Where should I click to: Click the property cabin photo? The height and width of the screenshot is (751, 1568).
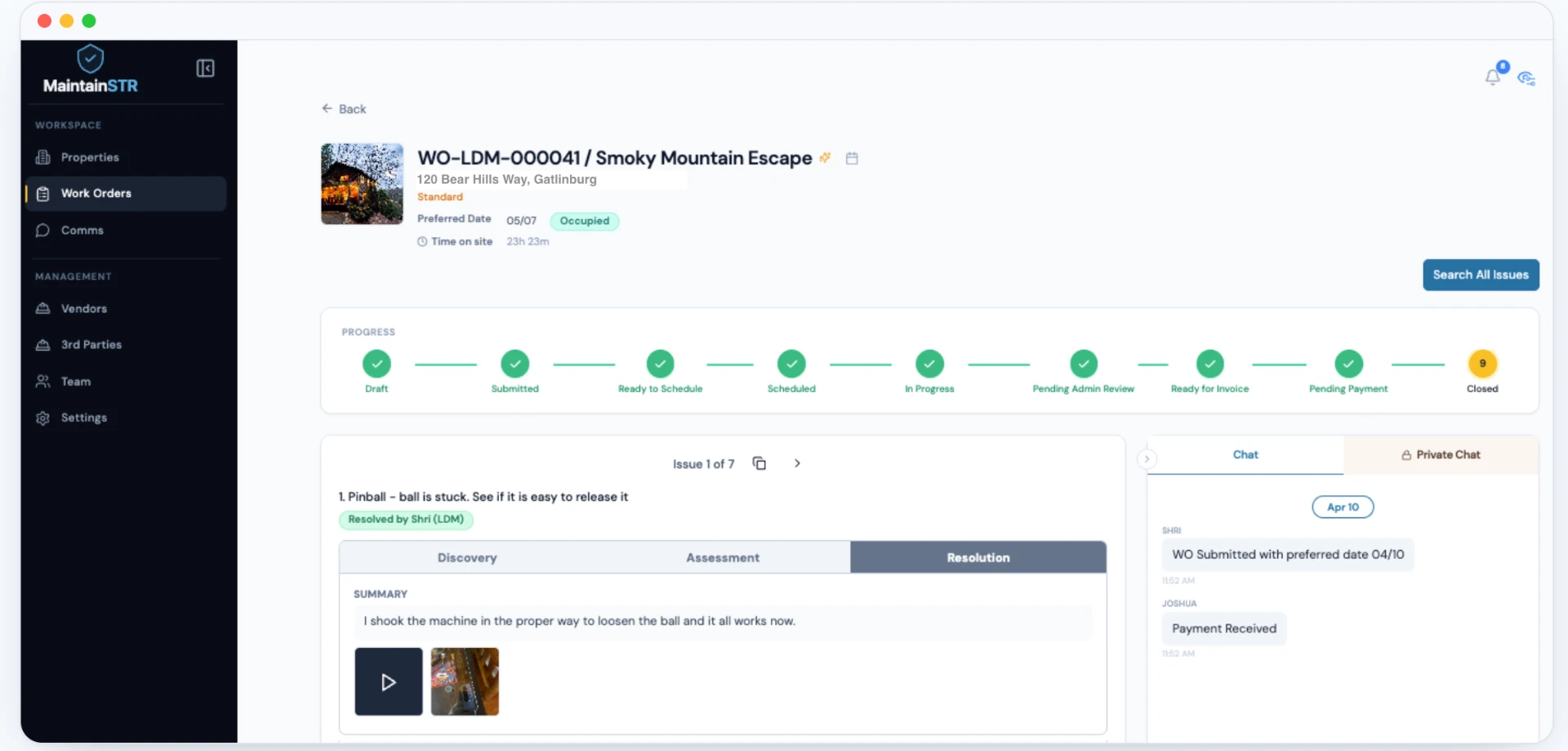tap(362, 184)
